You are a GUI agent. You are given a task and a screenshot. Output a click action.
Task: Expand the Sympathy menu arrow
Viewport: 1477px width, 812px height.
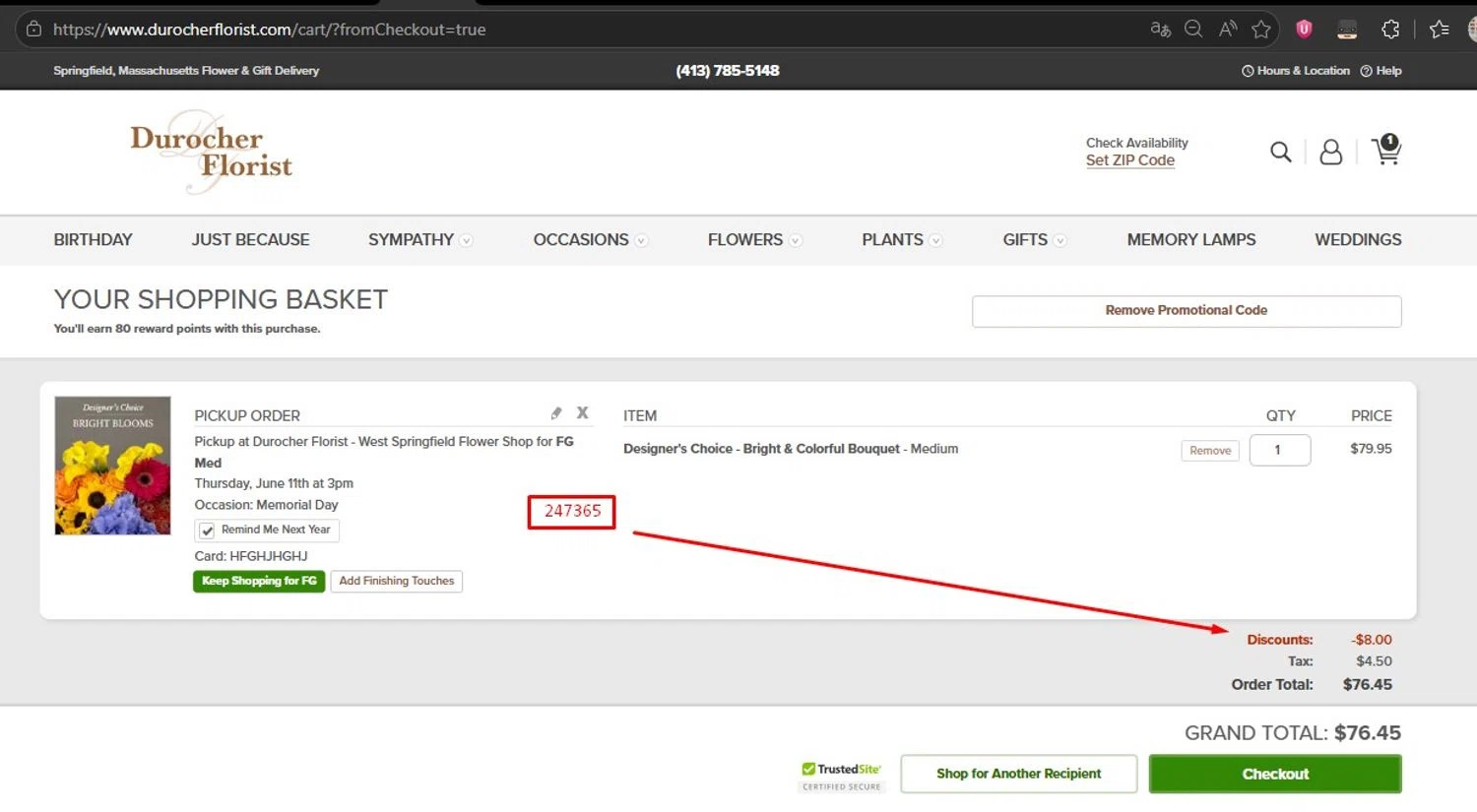[x=466, y=240]
